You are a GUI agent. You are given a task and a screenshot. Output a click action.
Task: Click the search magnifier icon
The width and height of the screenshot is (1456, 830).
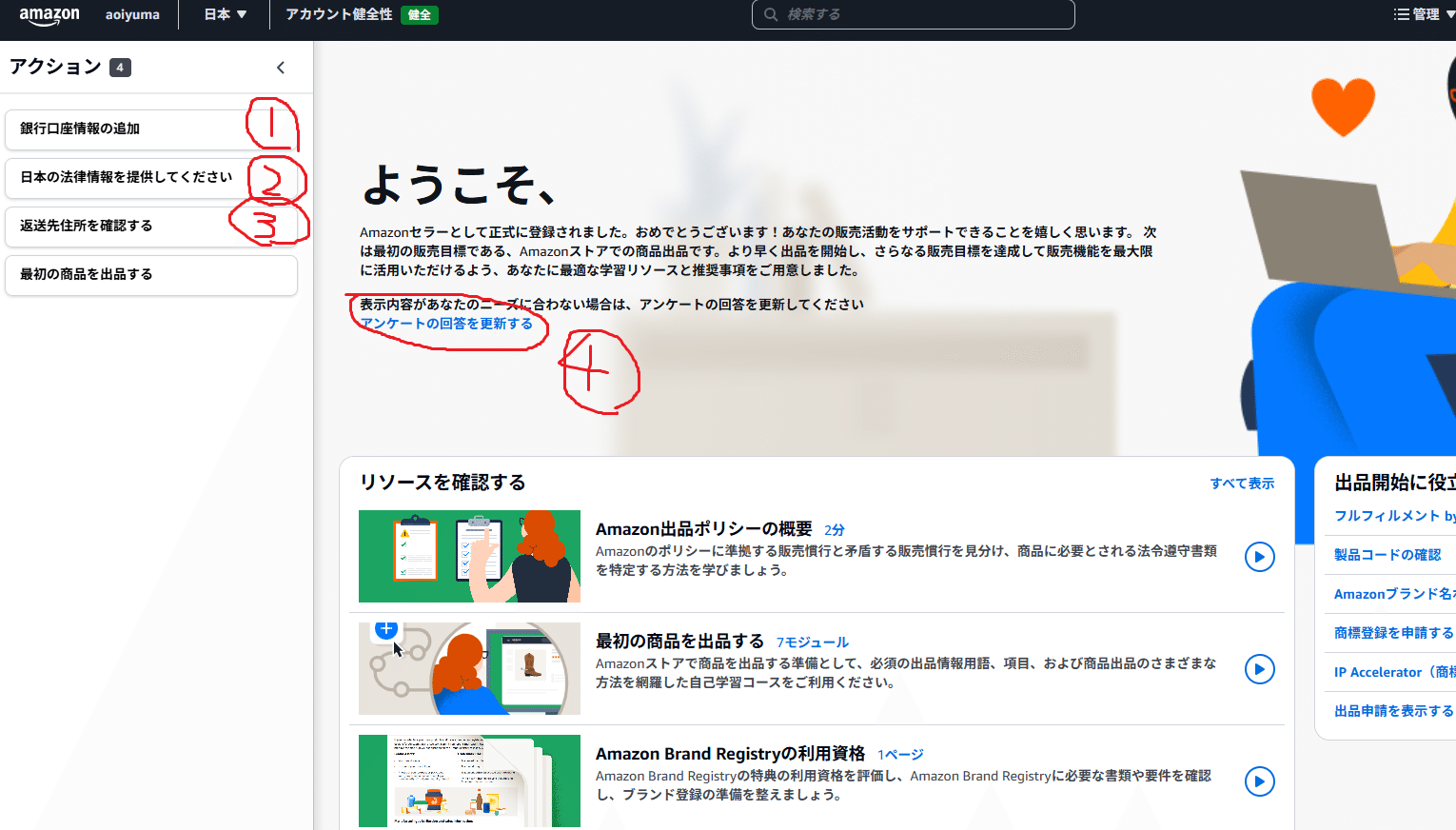click(771, 14)
